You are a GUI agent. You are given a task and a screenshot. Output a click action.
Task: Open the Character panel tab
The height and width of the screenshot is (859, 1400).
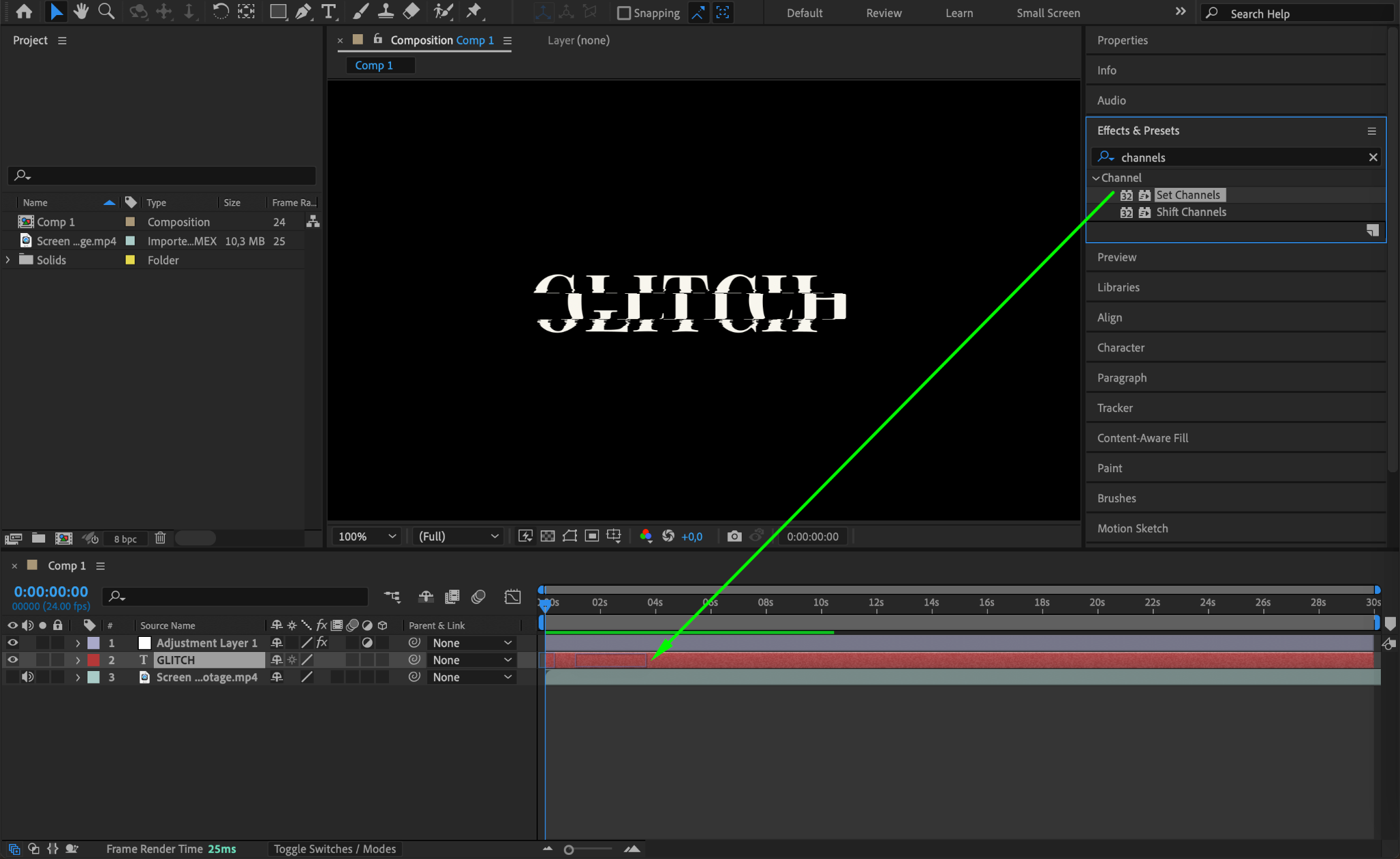[1120, 348]
